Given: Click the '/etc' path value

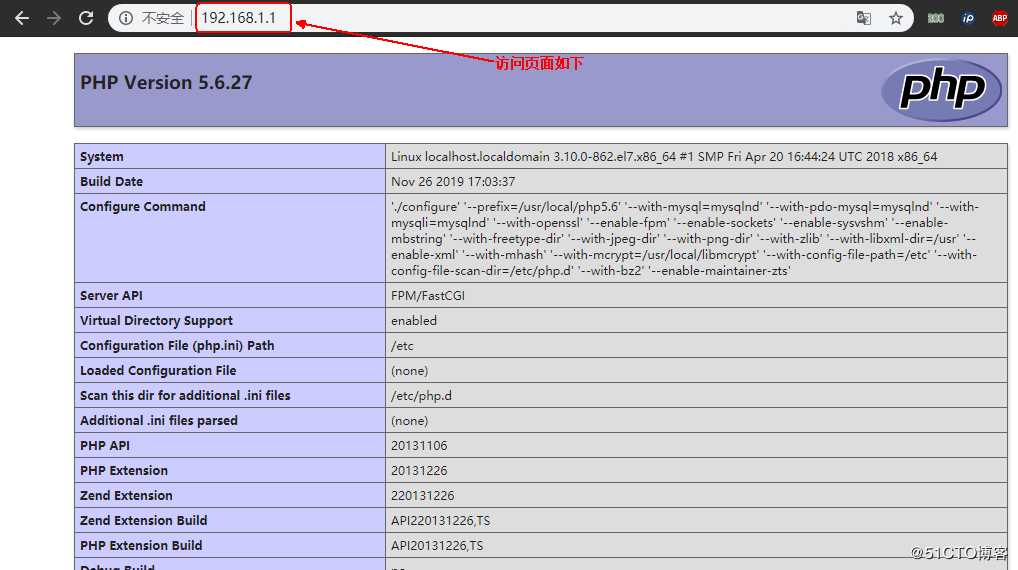Looking at the screenshot, I should pyautogui.click(x=402, y=345).
